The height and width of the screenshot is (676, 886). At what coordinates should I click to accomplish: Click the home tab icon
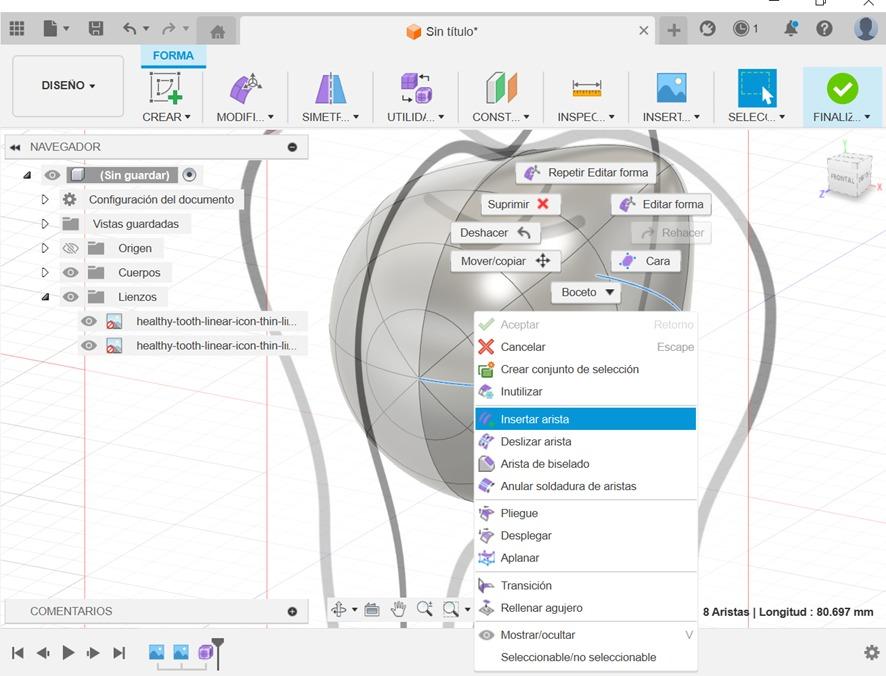click(x=217, y=31)
